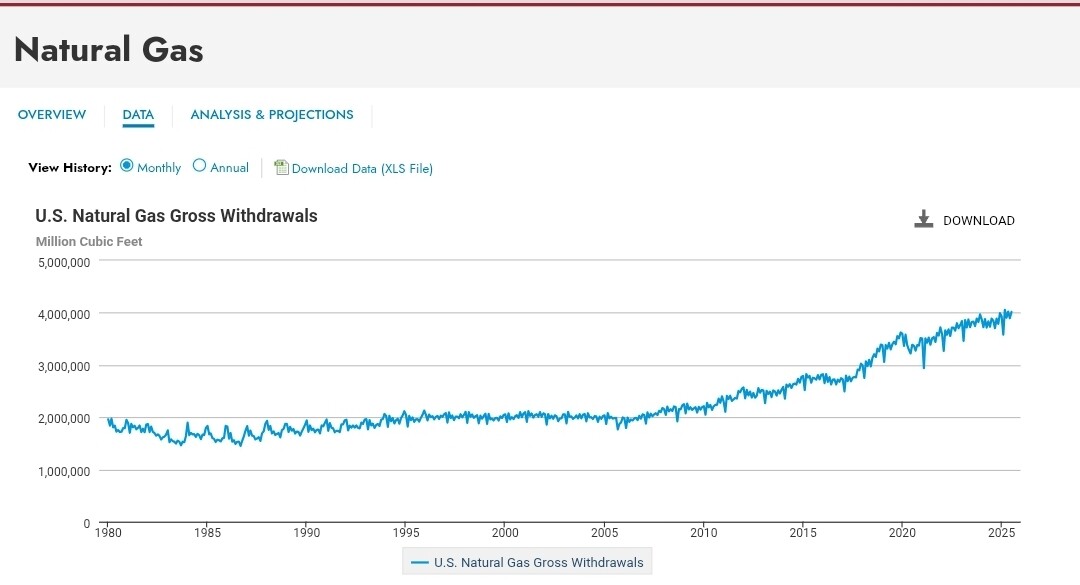Click the blue legend line swatch
Viewport: 1080px width, 585px height.
coord(420,563)
